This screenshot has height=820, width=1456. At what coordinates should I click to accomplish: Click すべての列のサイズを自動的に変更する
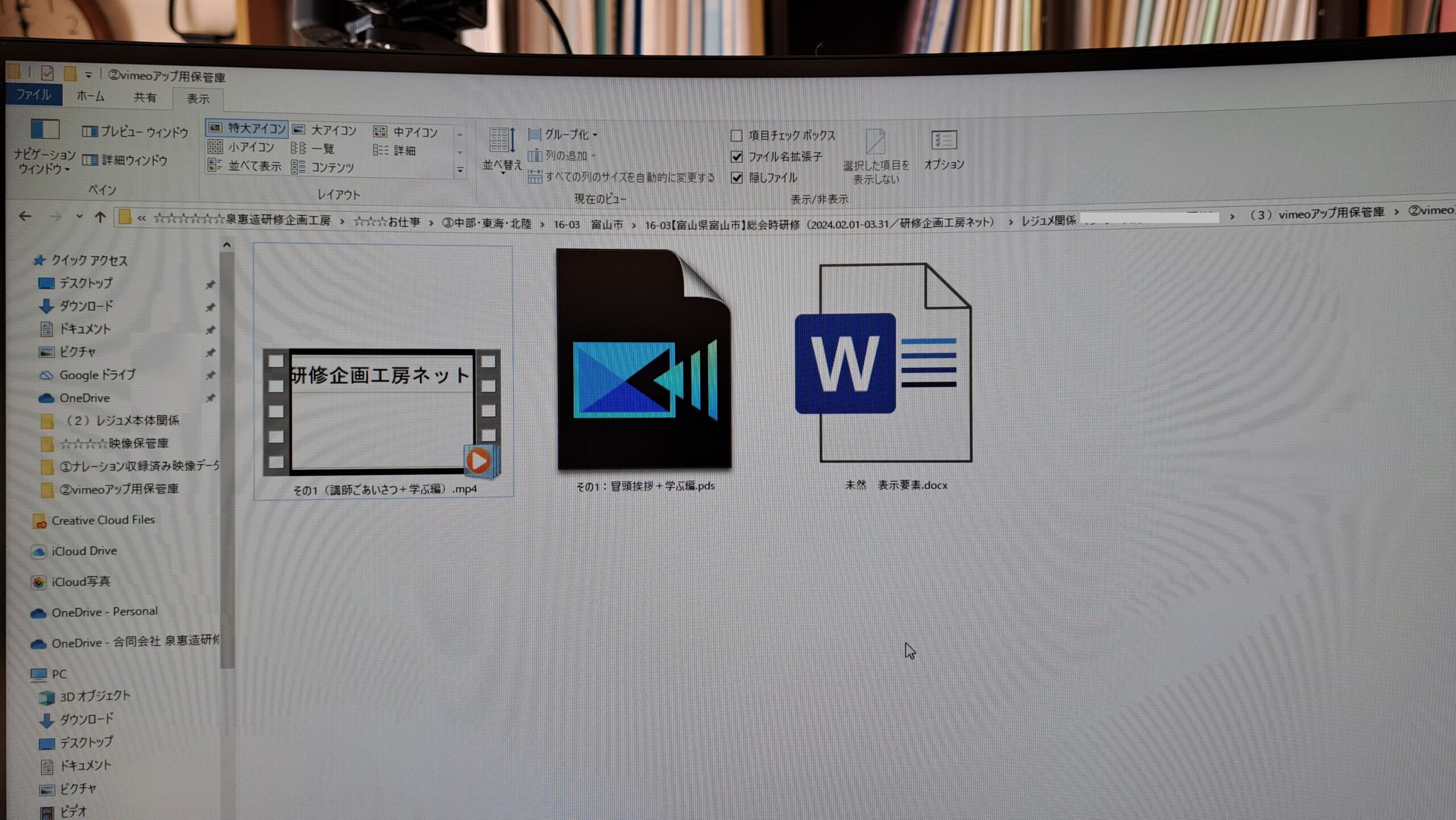(621, 177)
